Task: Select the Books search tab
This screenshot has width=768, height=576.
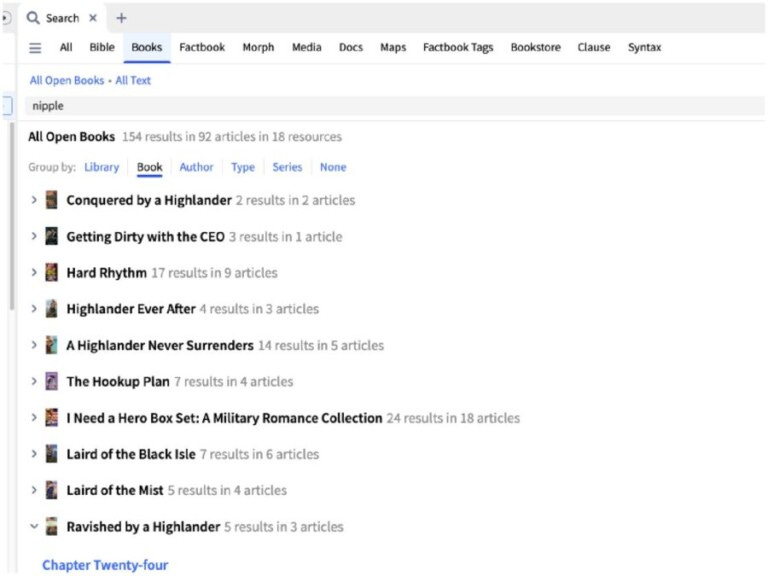Action: click(146, 48)
